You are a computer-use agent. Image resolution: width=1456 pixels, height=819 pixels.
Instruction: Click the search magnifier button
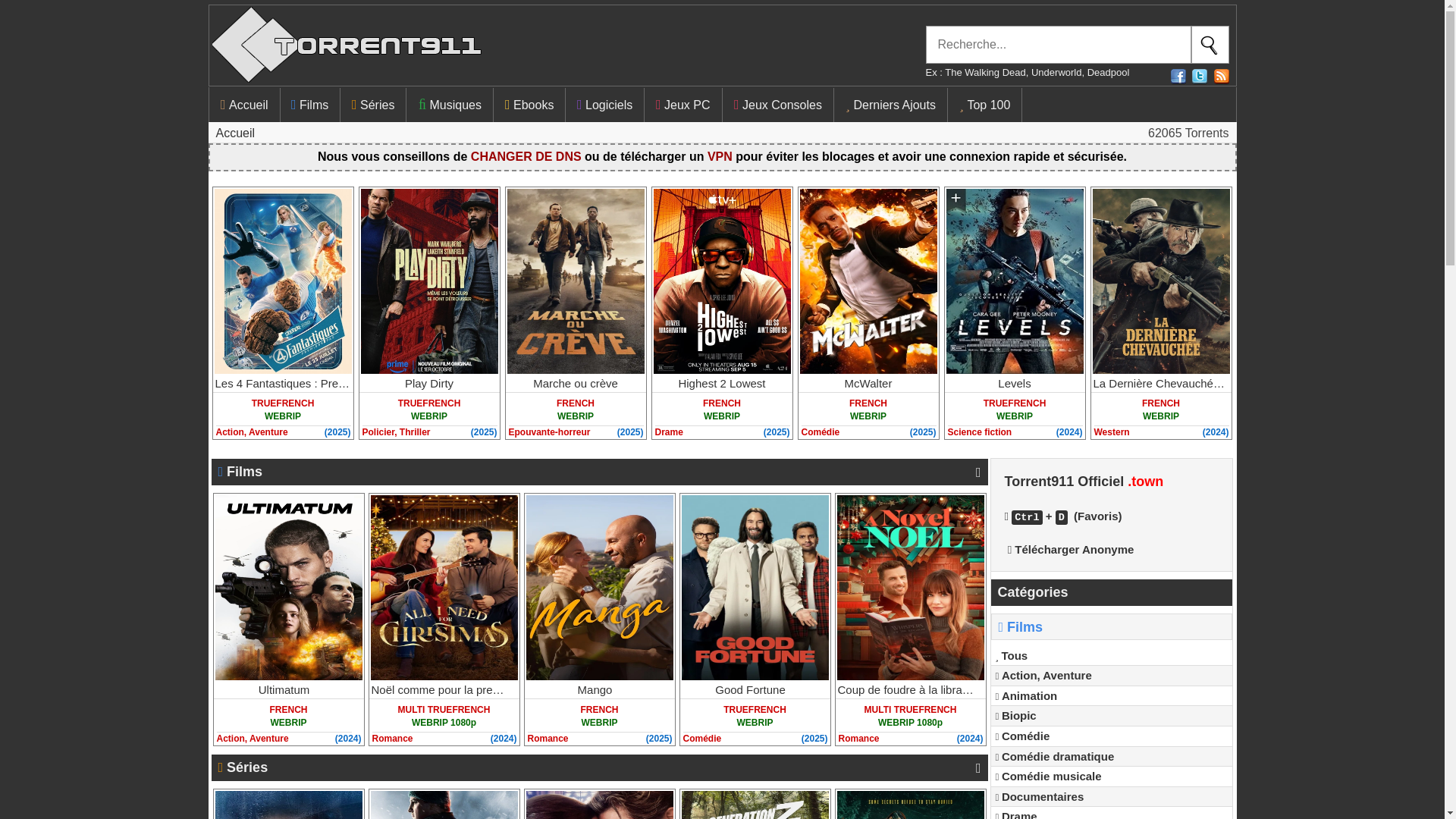point(1210,45)
